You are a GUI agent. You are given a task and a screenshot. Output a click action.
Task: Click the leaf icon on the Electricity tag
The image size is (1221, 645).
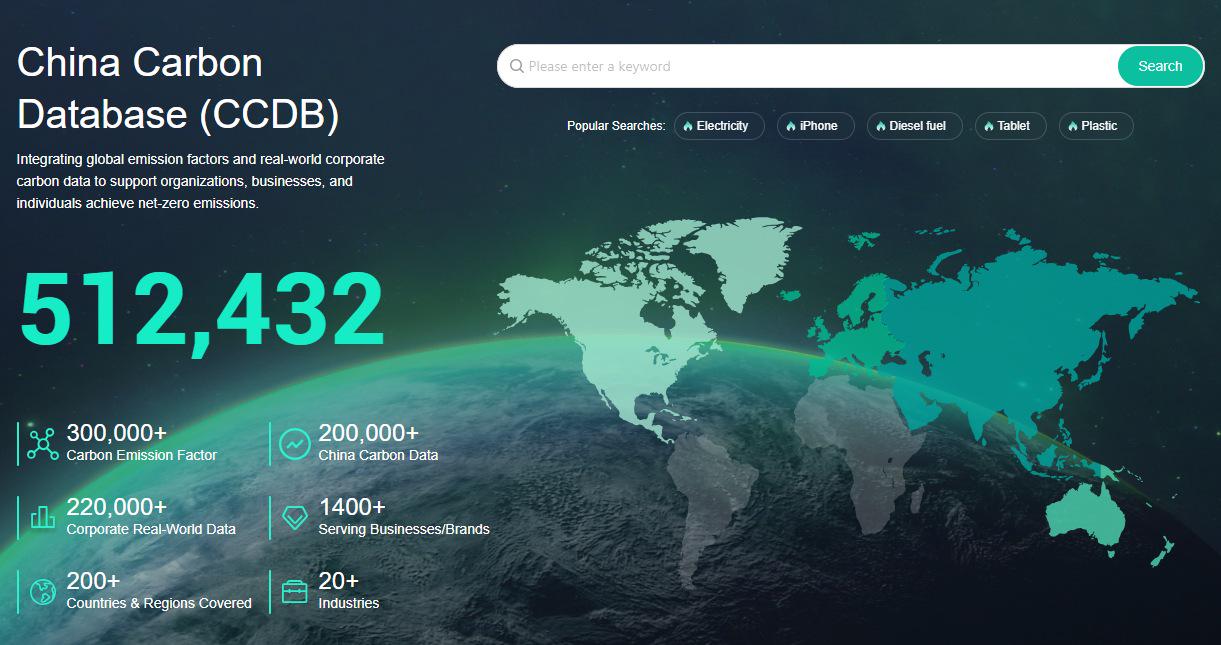[687, 126]
